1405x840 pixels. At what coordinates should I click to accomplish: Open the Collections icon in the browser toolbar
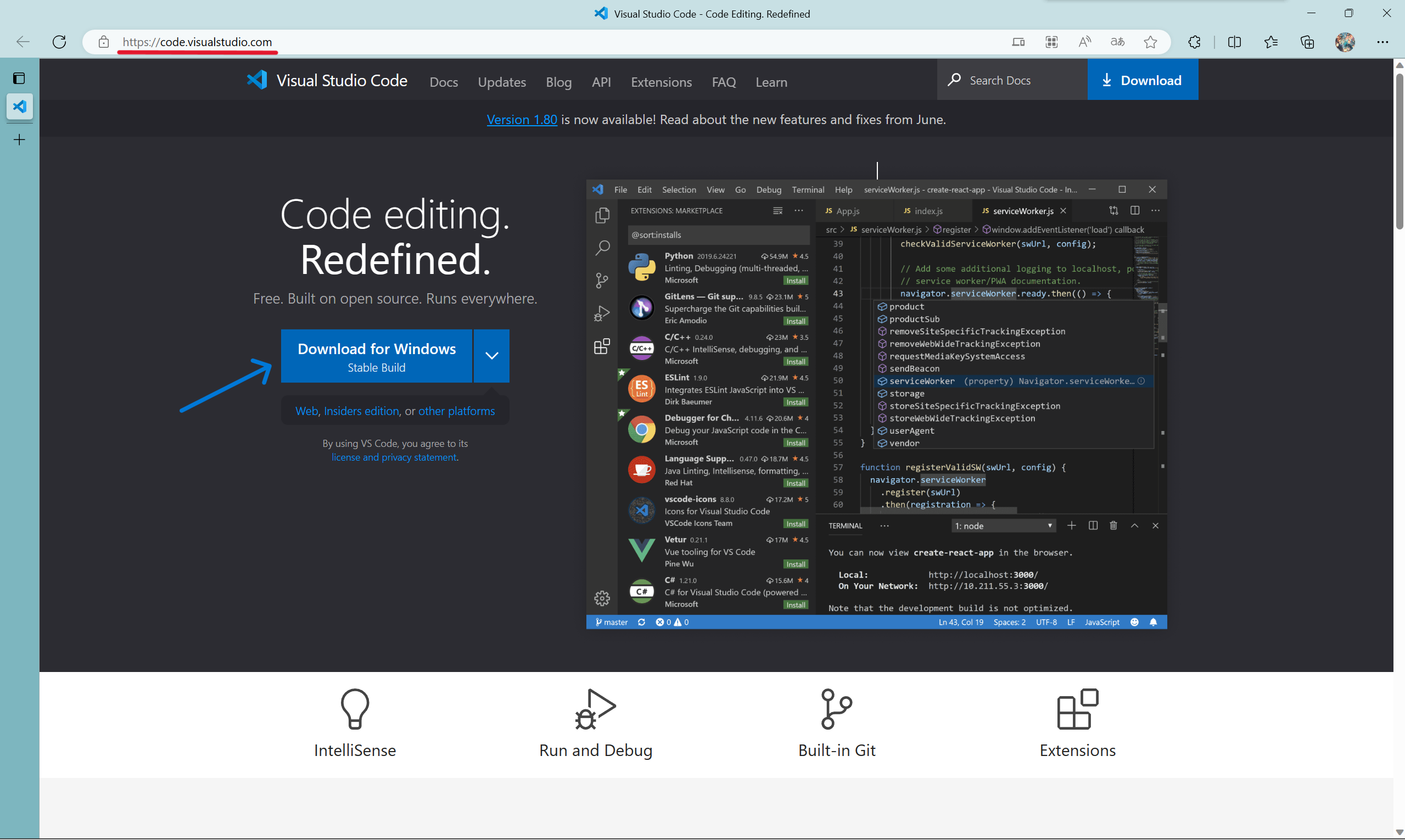tap(1307, 42)
